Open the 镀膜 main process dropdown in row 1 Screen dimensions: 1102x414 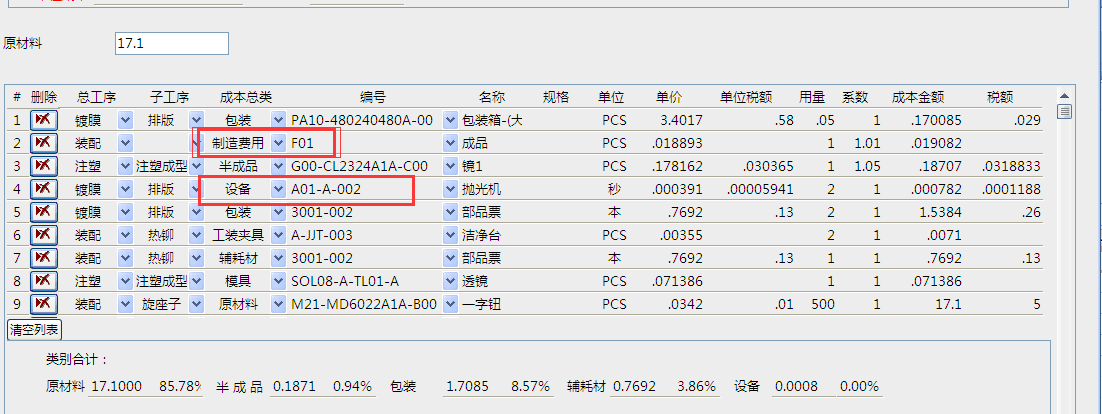click(125, 120)
